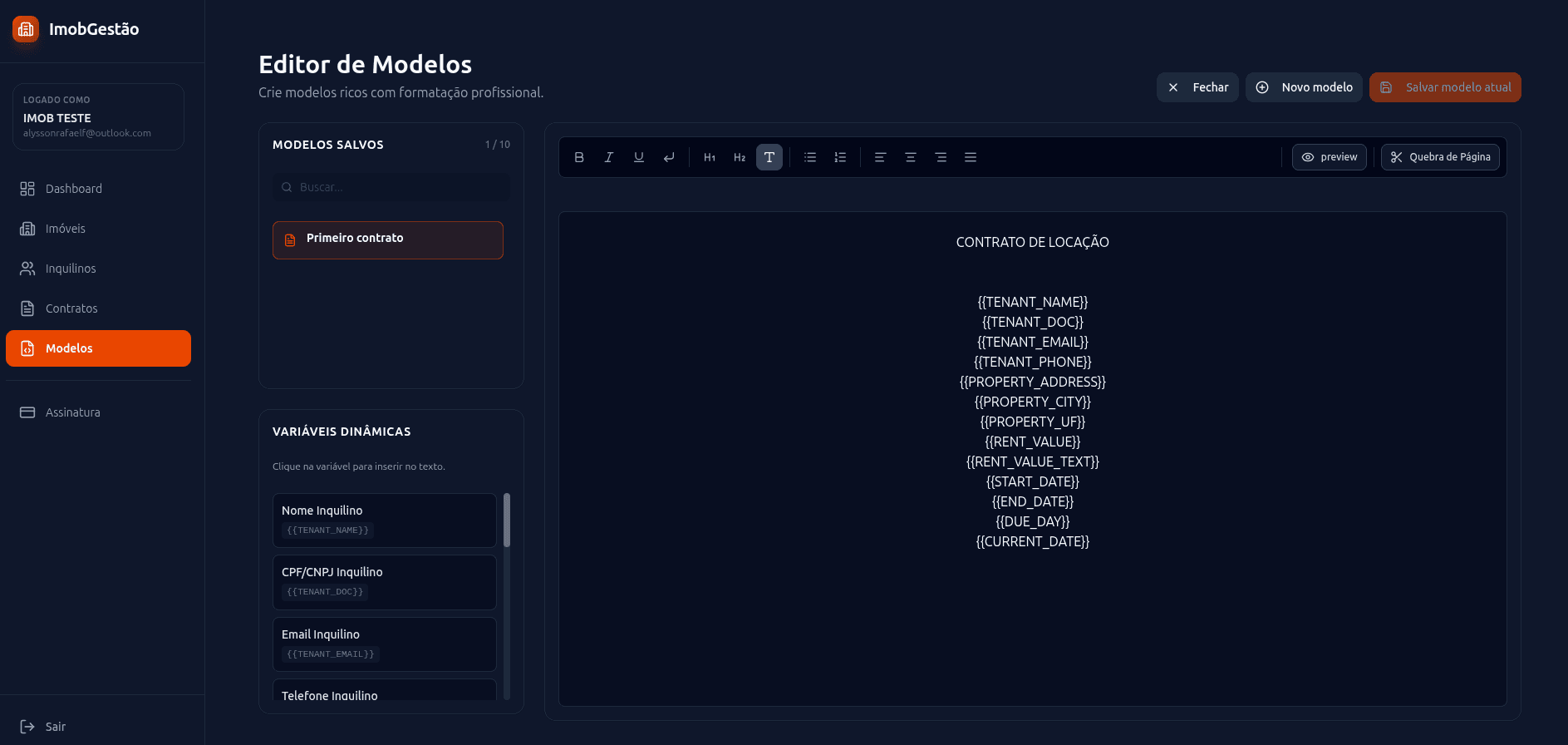
Task: Open Contratos in the sidebar
Action: [x=71, y=308]
